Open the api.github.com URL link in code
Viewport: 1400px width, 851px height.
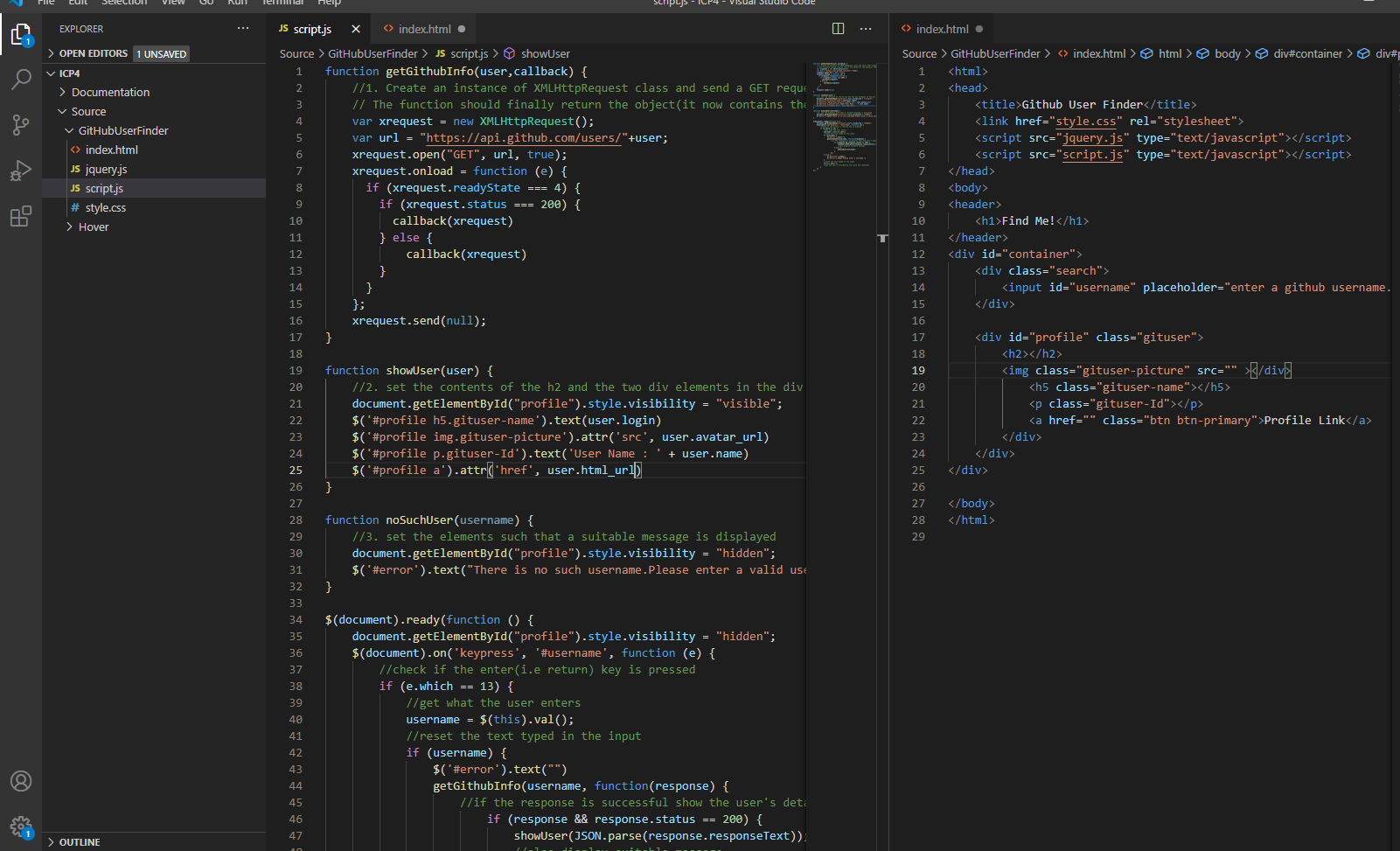(x=524, y=138)
